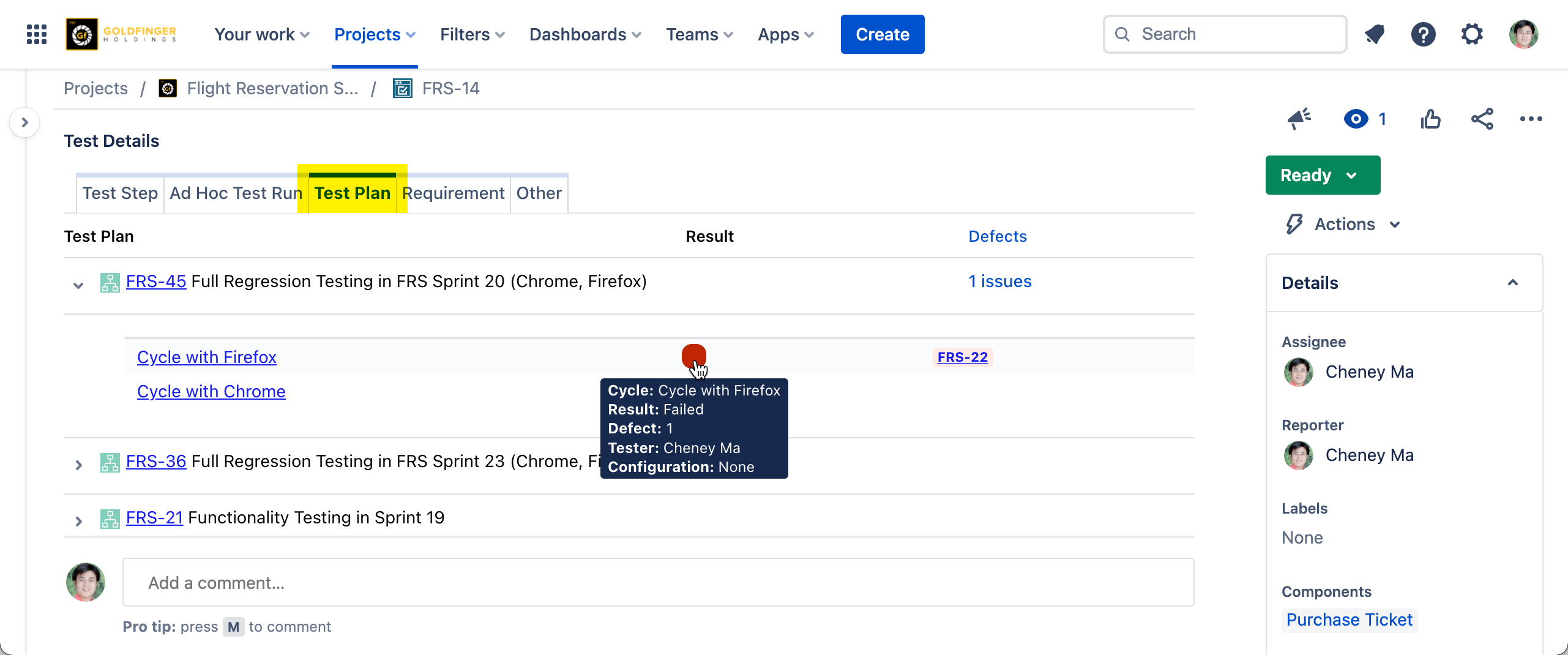Click the thumbs up vote icon
1568x655 pixels.
point(1430,119)
